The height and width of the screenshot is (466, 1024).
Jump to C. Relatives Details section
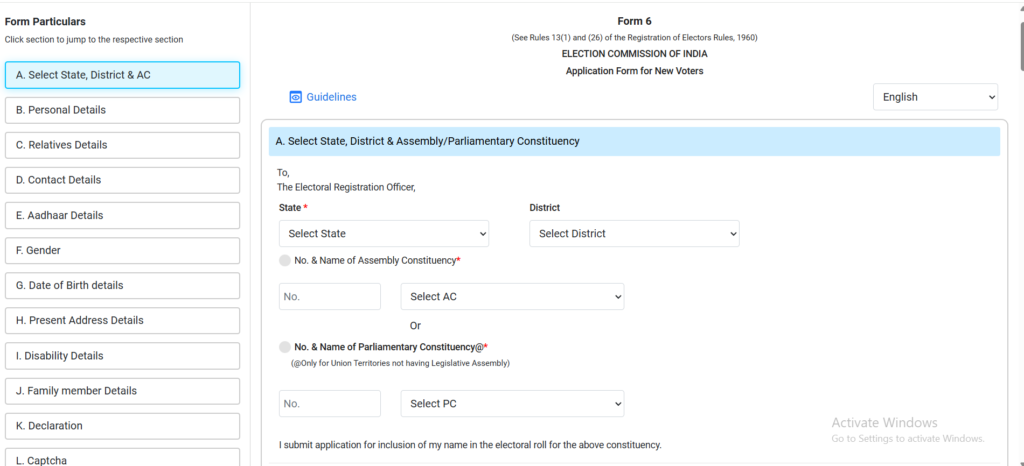pyautogui.click(x=122, y=145)
